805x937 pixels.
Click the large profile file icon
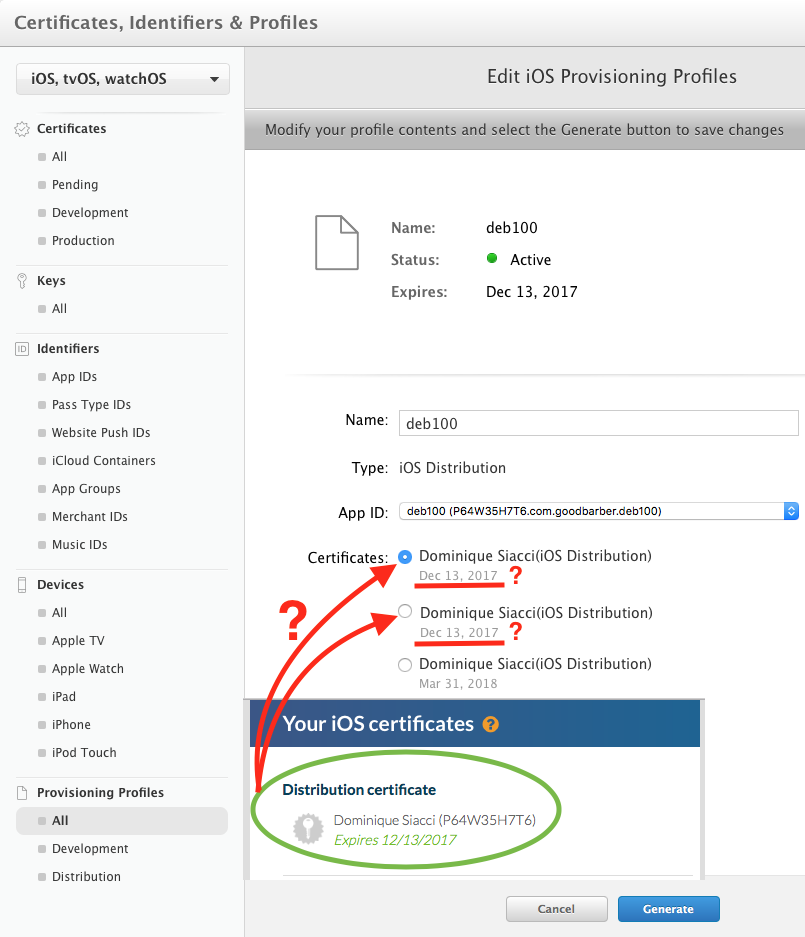click(336, 242)
